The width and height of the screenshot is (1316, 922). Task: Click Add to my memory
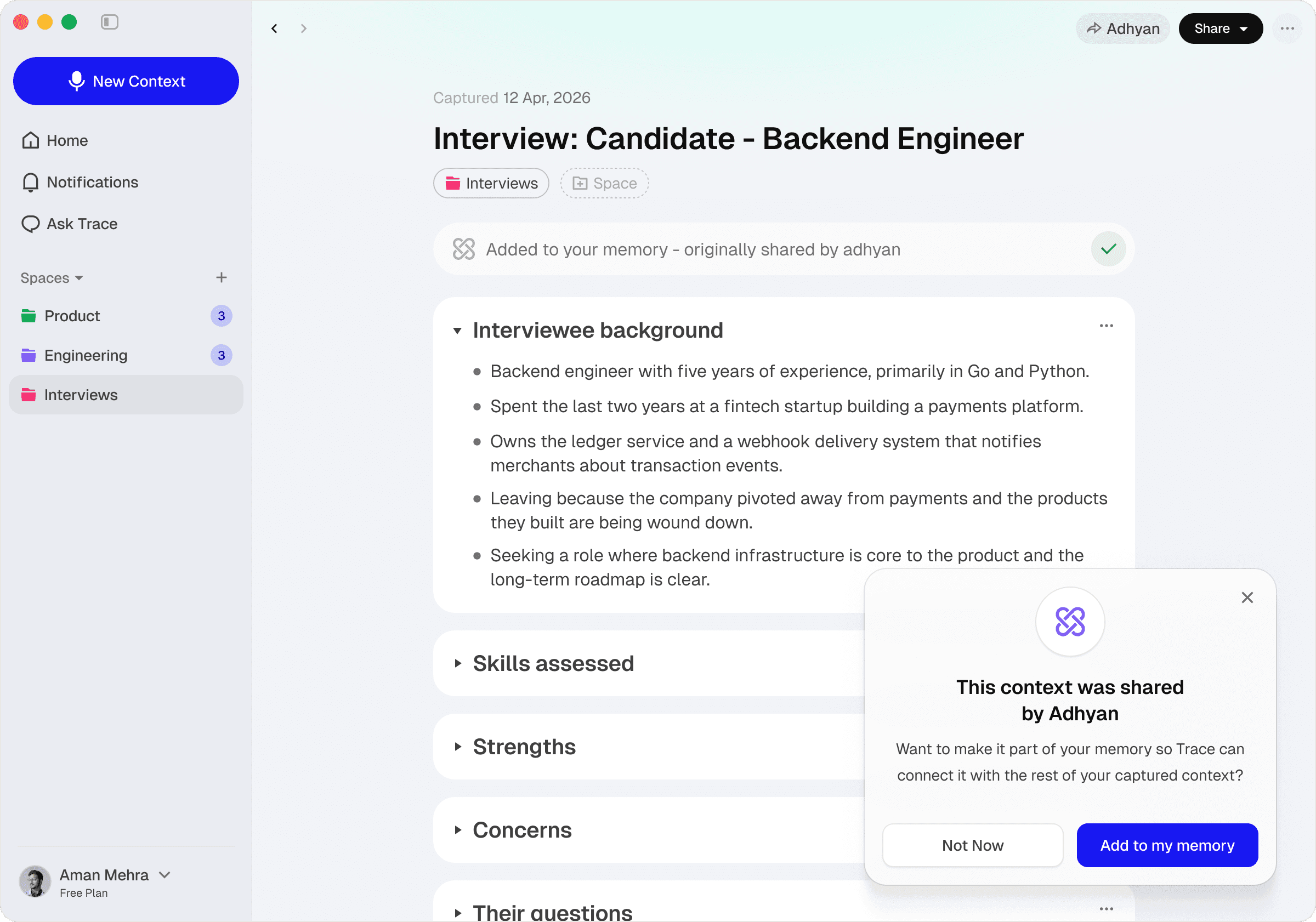click(x=1167, y=845)
